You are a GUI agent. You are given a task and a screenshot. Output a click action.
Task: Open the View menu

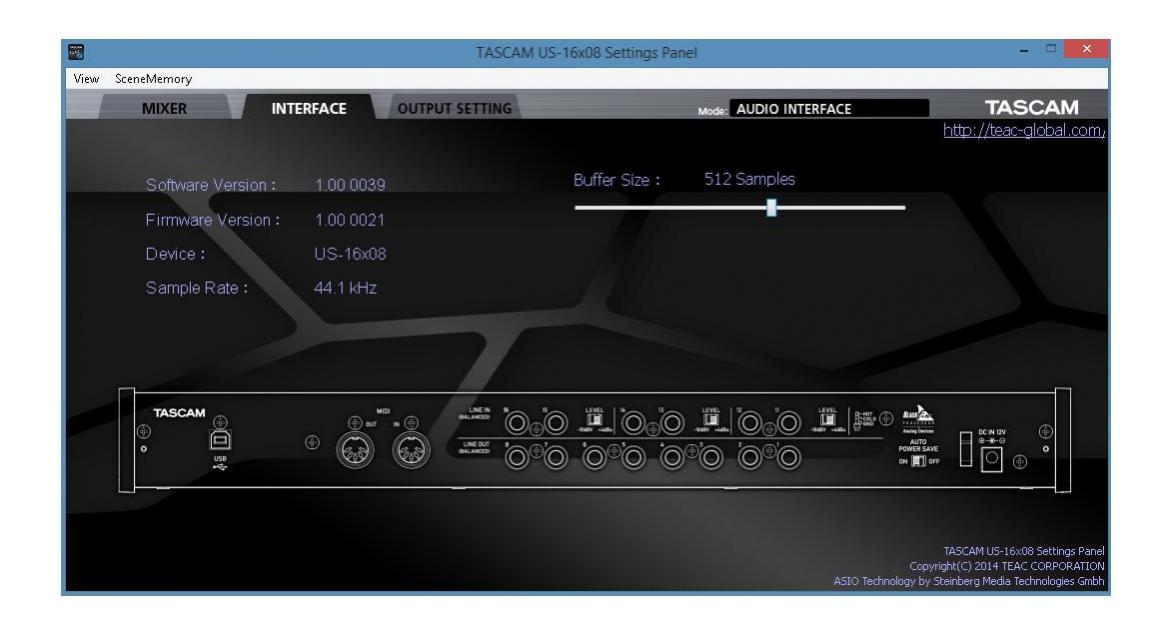tap(86, 78)
